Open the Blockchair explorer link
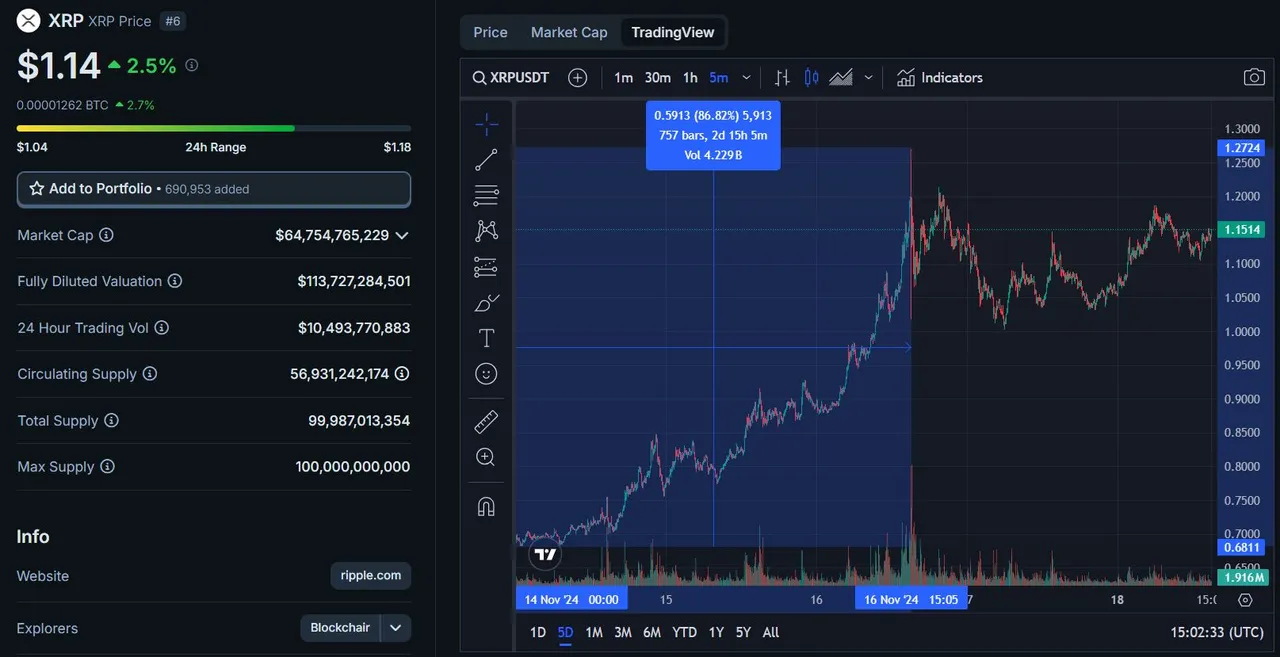 point(340,628)
